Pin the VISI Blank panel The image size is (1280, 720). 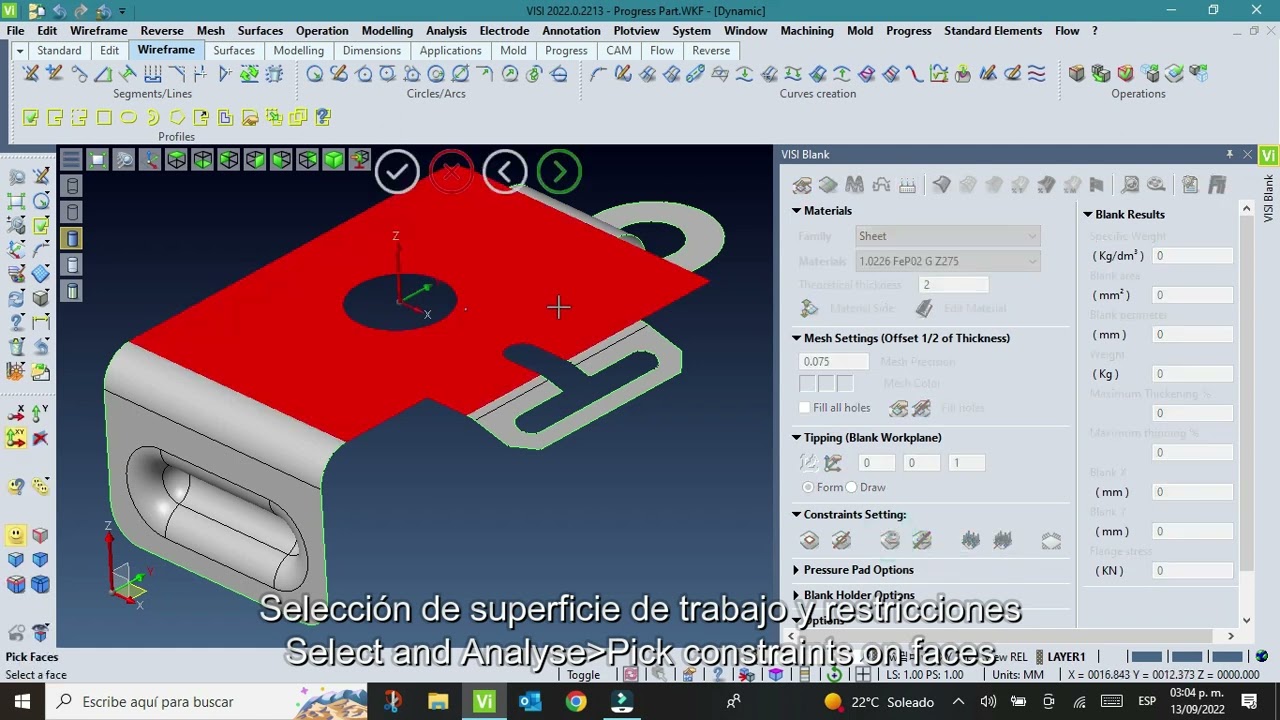1229,154
